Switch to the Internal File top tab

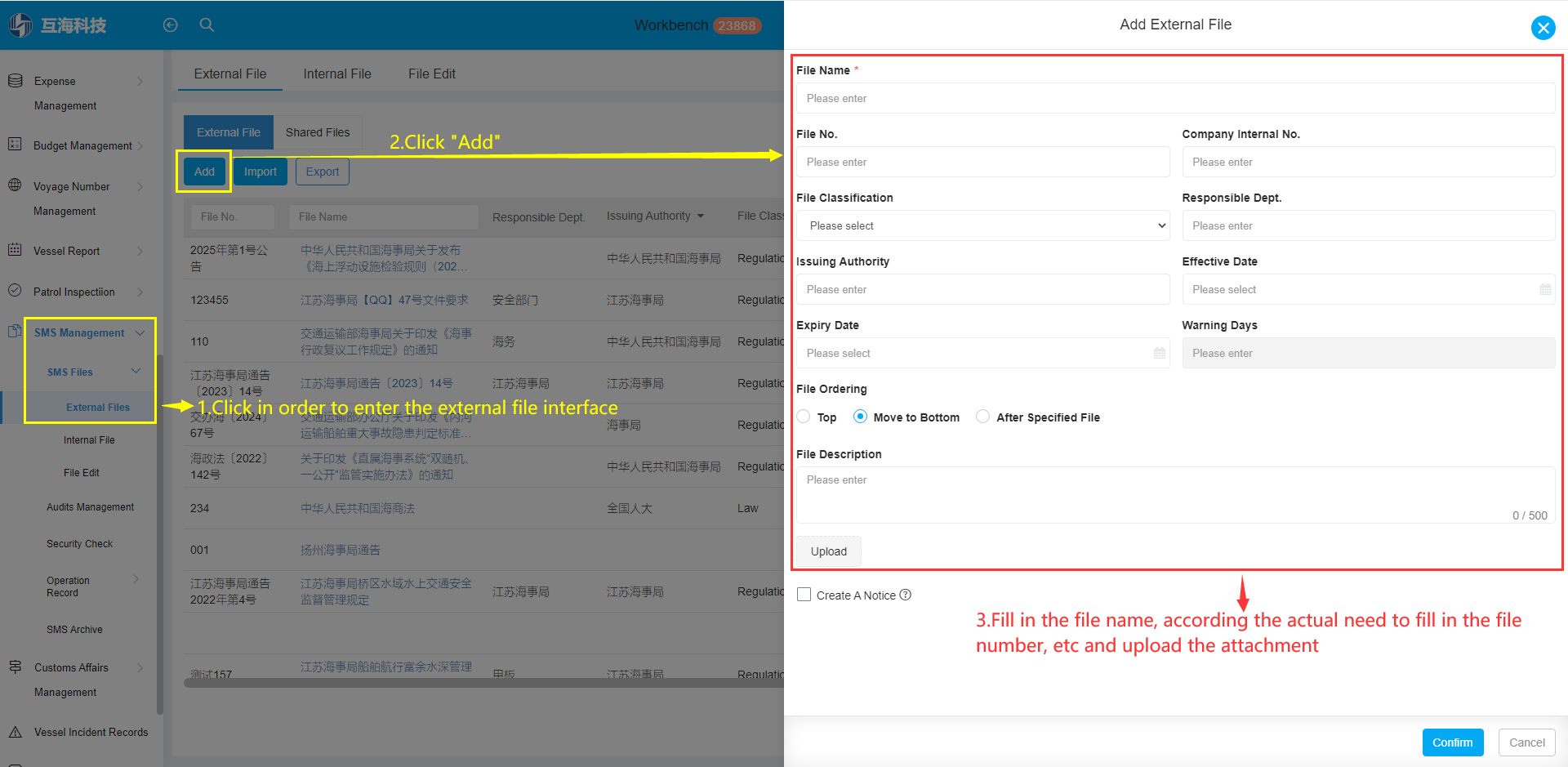pos(337,74)
